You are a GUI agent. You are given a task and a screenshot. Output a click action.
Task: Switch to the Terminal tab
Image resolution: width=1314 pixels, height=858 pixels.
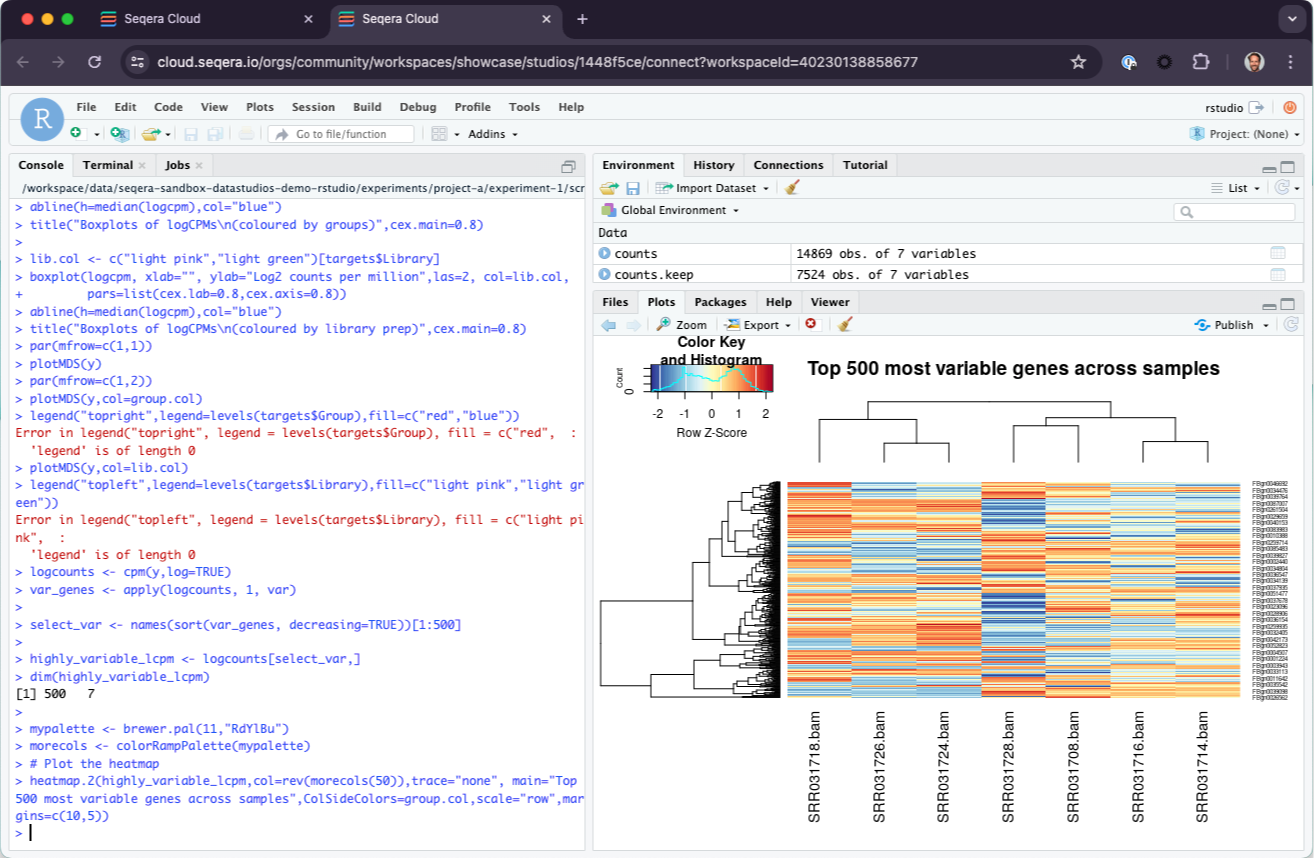coord(108,165)
